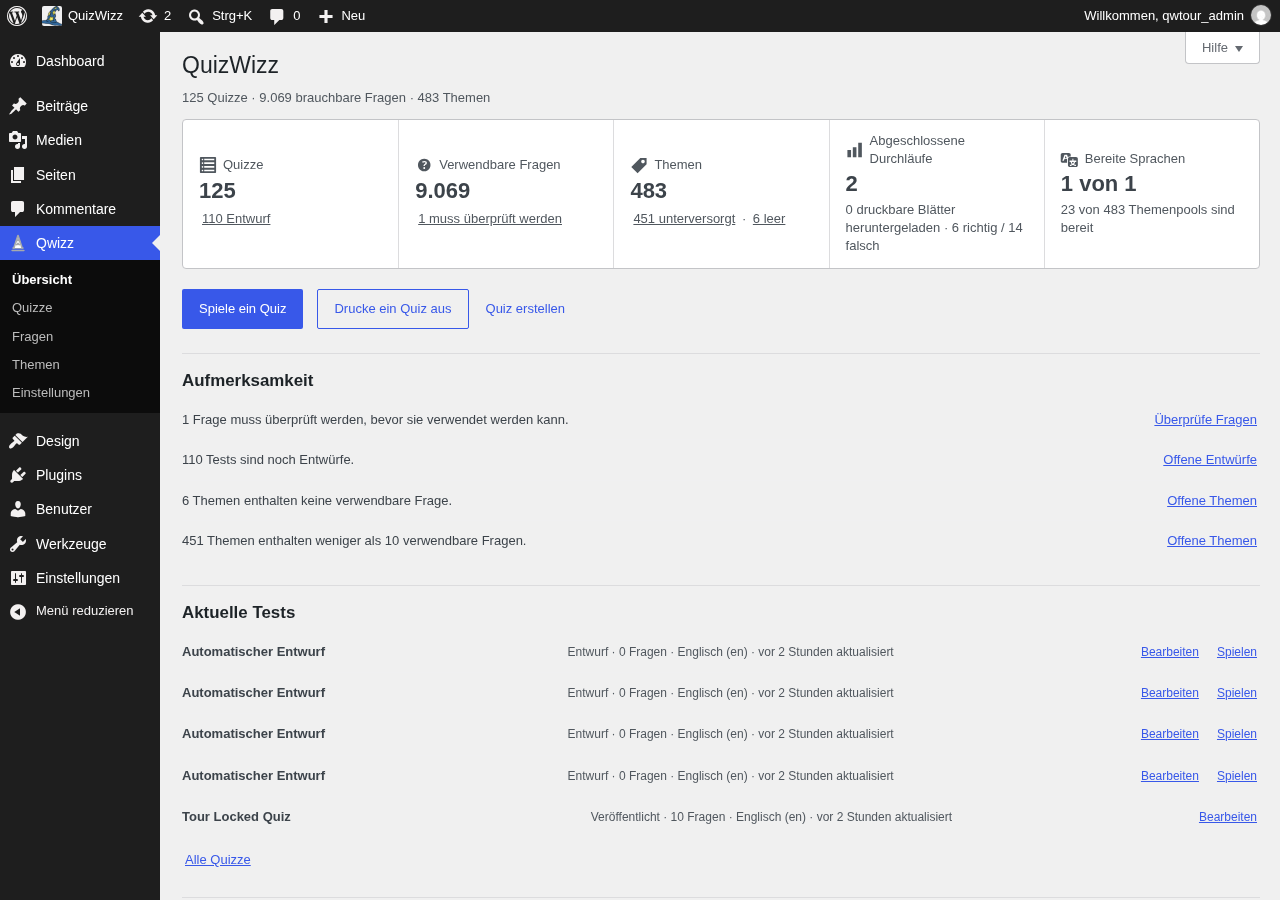Click Bearbeiten on the first Automatischer Entwurf
Image resolution: width=1280 pixels, height=900 pixels.
tap(1170, 652)
